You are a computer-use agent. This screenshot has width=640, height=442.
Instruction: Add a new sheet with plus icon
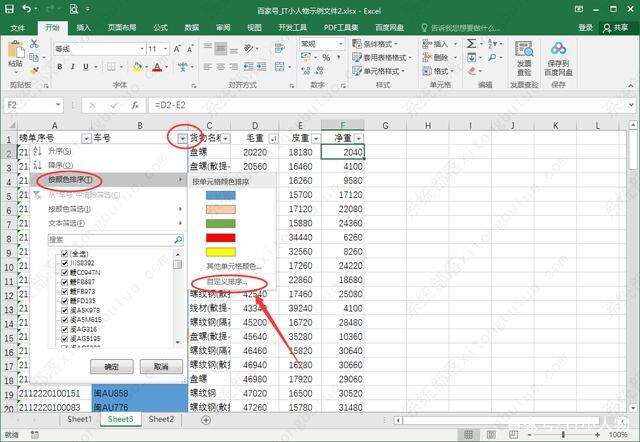pos(192,420)
